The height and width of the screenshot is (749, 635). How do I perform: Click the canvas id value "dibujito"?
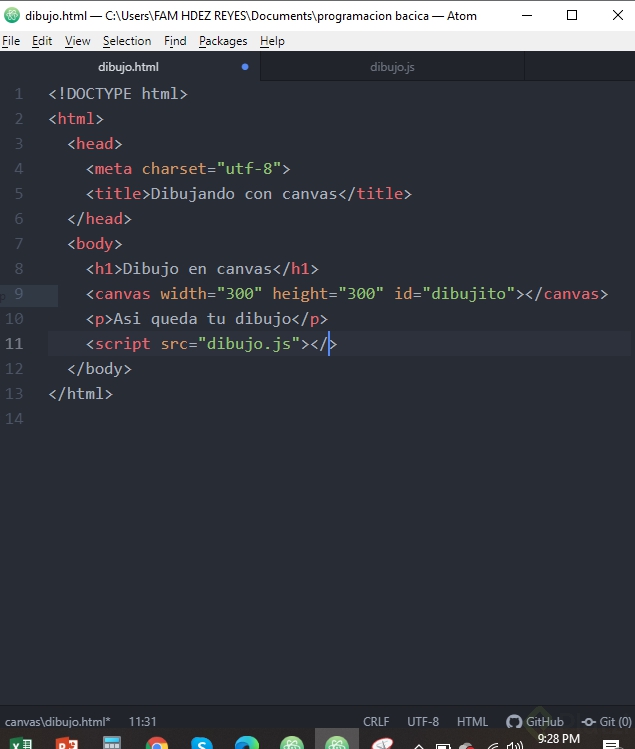click(469, 293)
